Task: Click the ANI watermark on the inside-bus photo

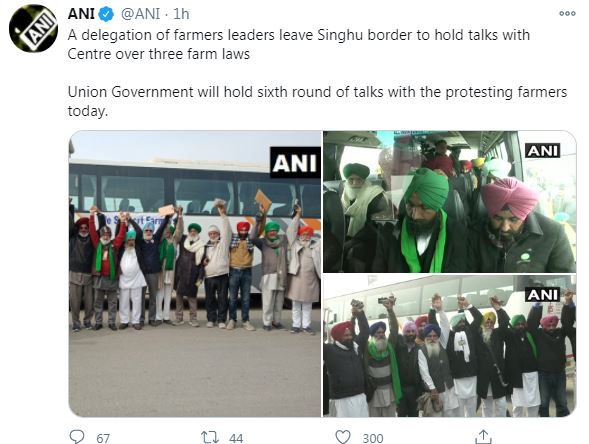Action: 542,151
